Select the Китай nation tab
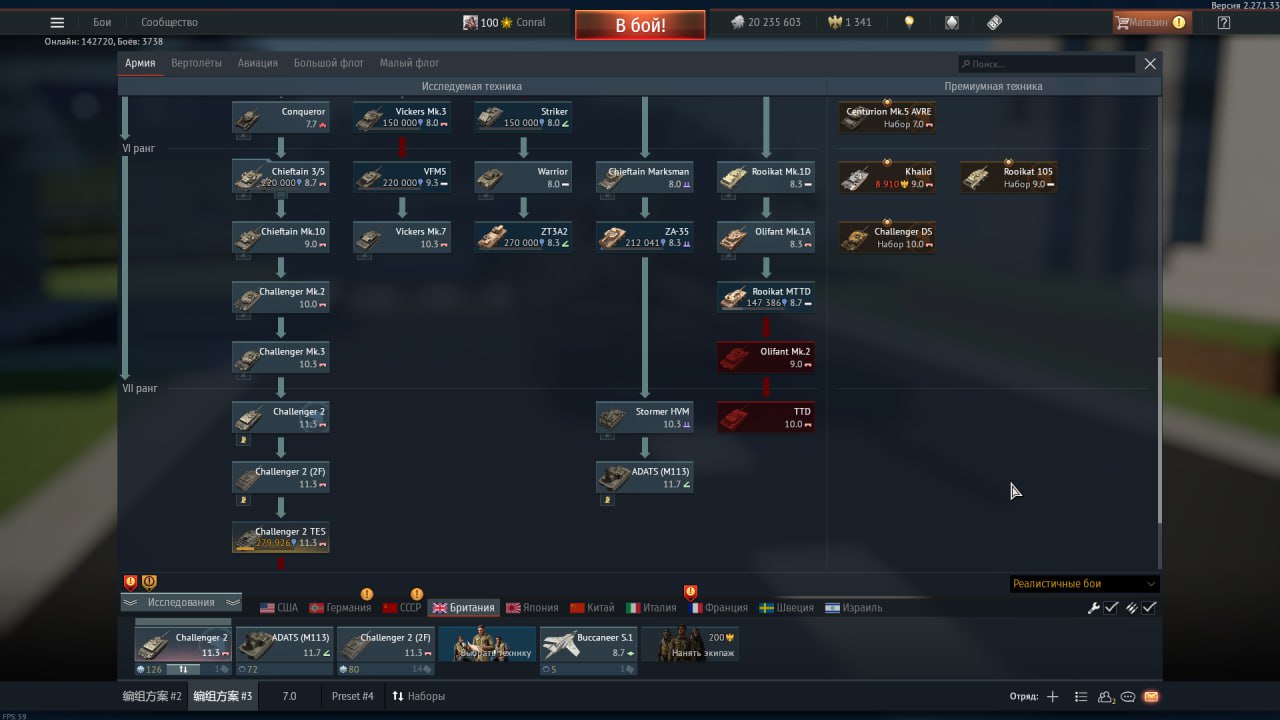 [x=592, y=608]
